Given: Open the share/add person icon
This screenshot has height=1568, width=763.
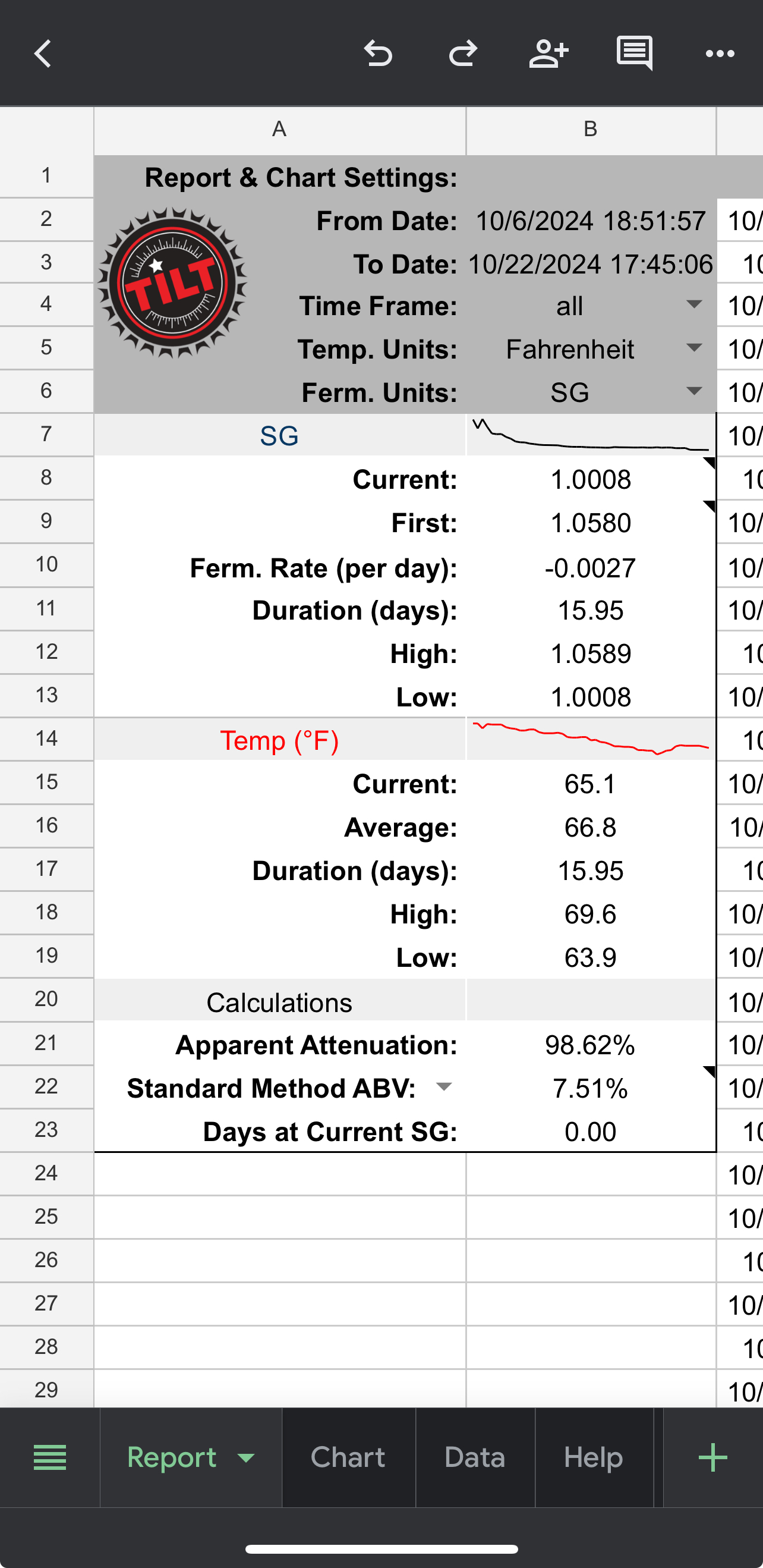Looking at the screenshot, I should tap(548, 54).
